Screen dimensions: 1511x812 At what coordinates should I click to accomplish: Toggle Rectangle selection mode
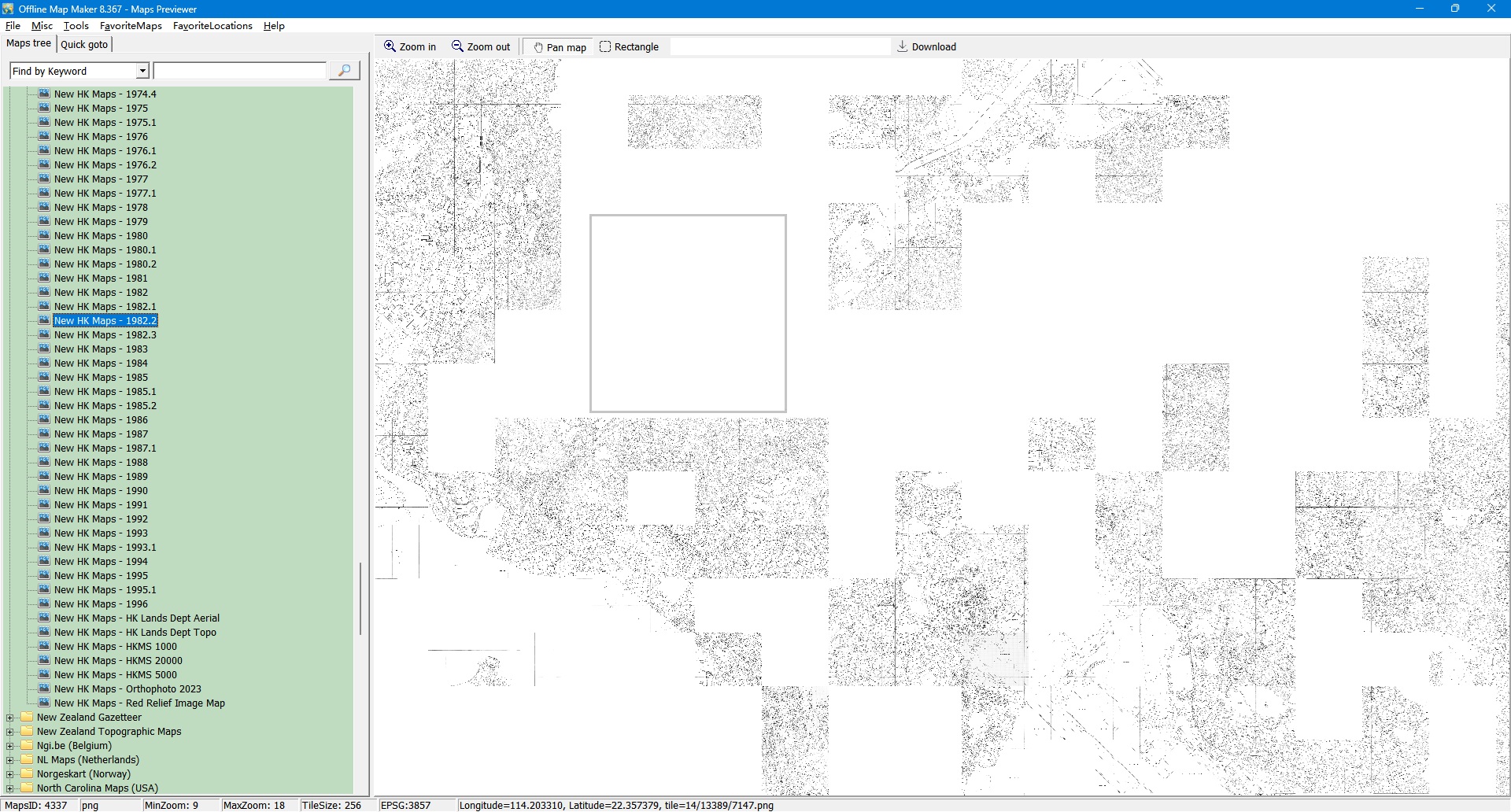pos(629,47)
